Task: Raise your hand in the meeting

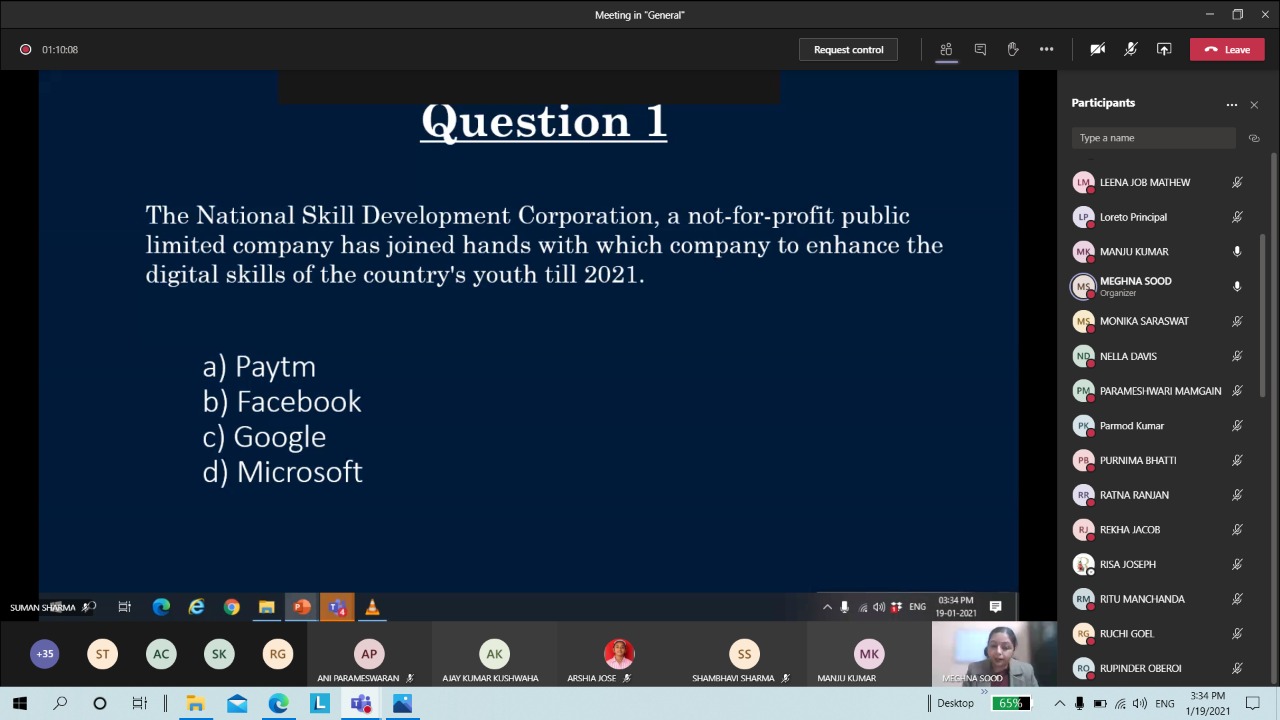Action: point(1013,49)
